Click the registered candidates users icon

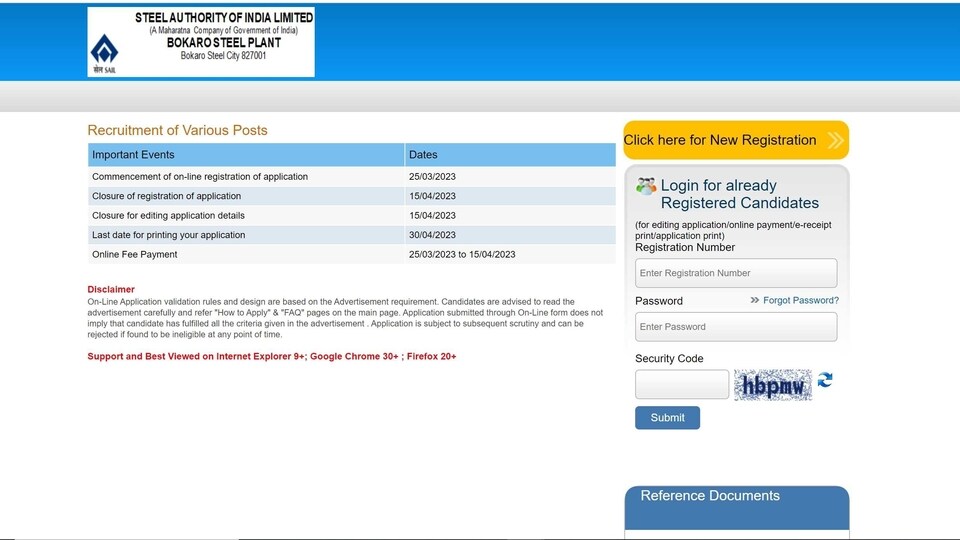tap(645, 186)
